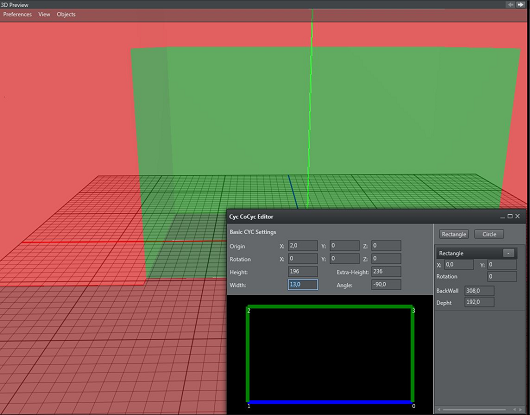
Task: Click the left arrow in 3D Preview title bar
Action: 510,4
